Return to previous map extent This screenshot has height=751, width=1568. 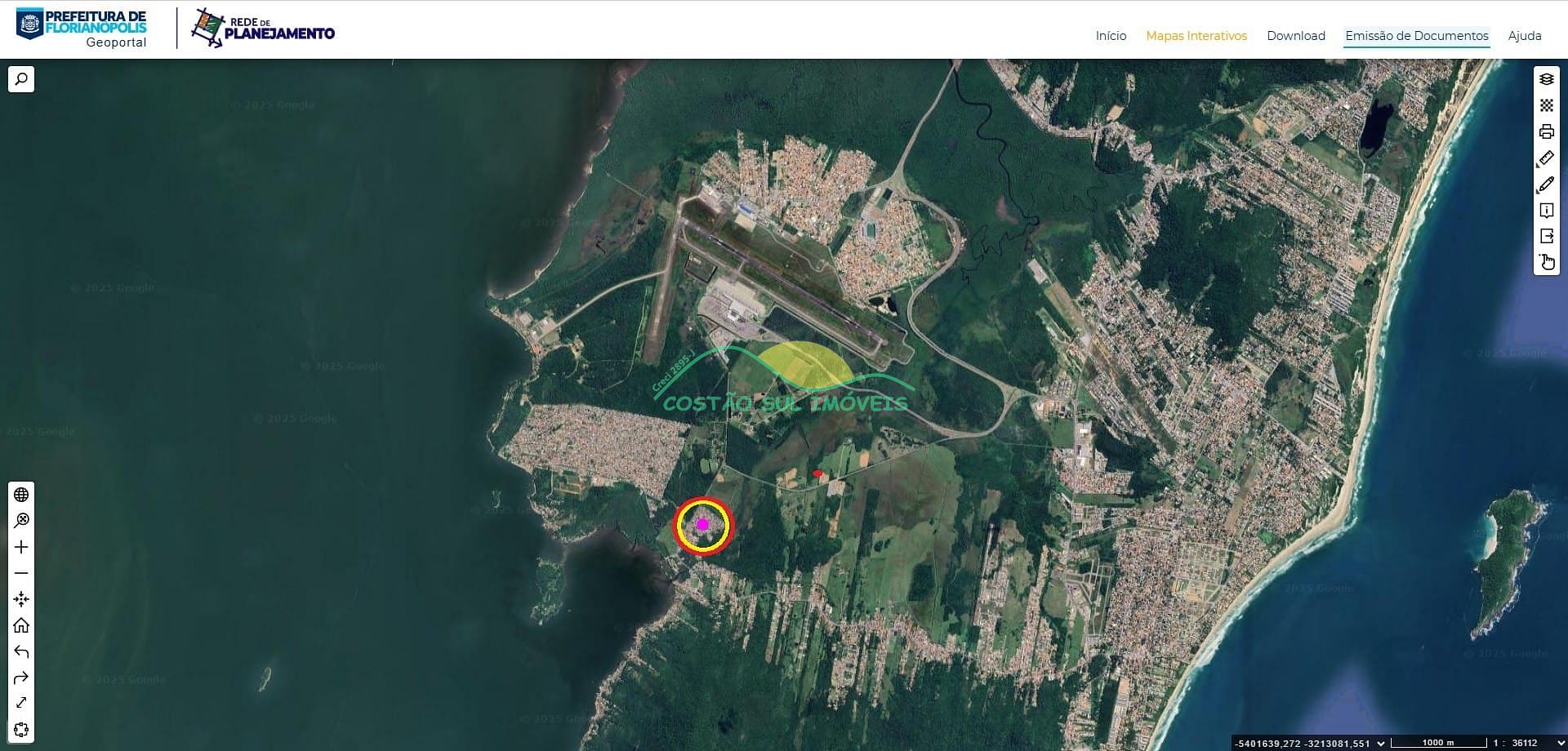[x=21, y=651]
